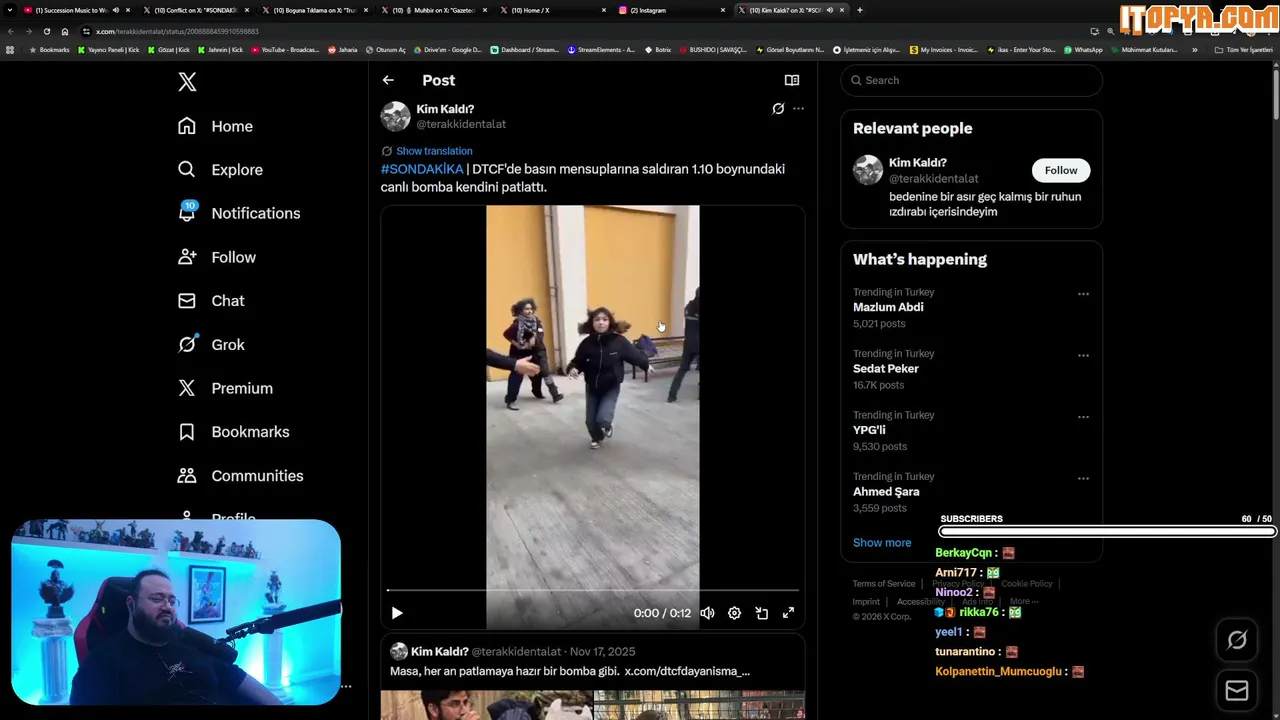Open More options for Ahmed Şara trend
Screen dimensions: 1280x720
[x=1083, y=478]
